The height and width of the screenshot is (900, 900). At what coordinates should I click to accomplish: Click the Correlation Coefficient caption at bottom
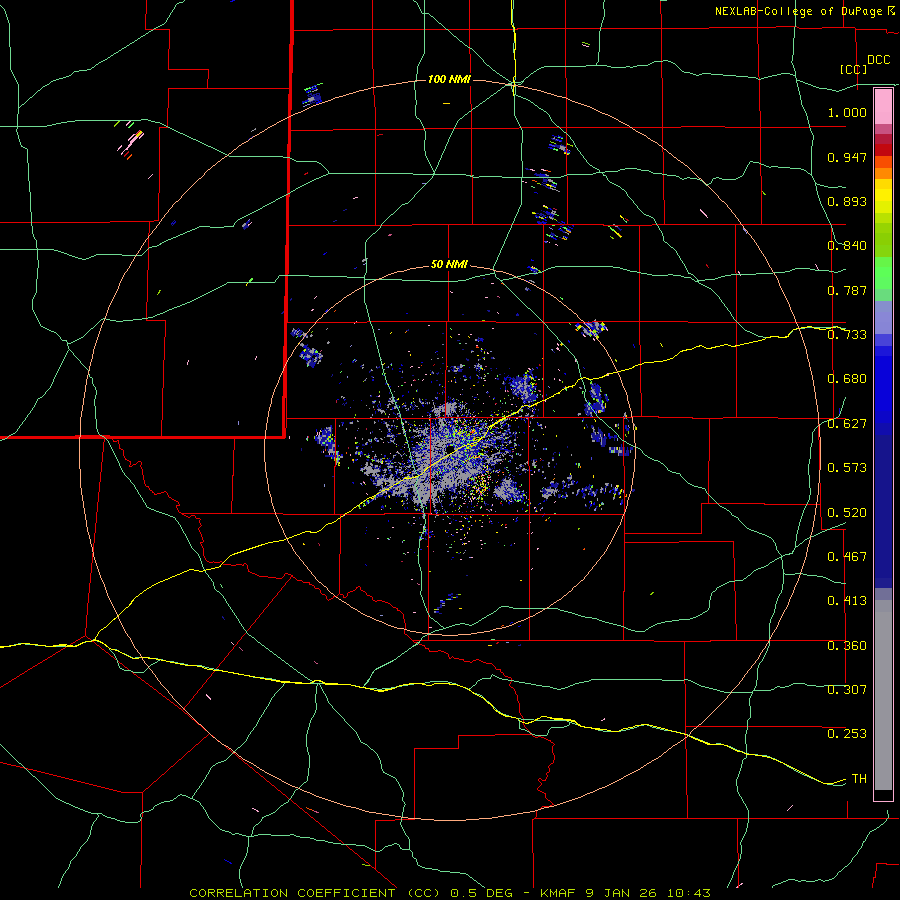[450, 893]
